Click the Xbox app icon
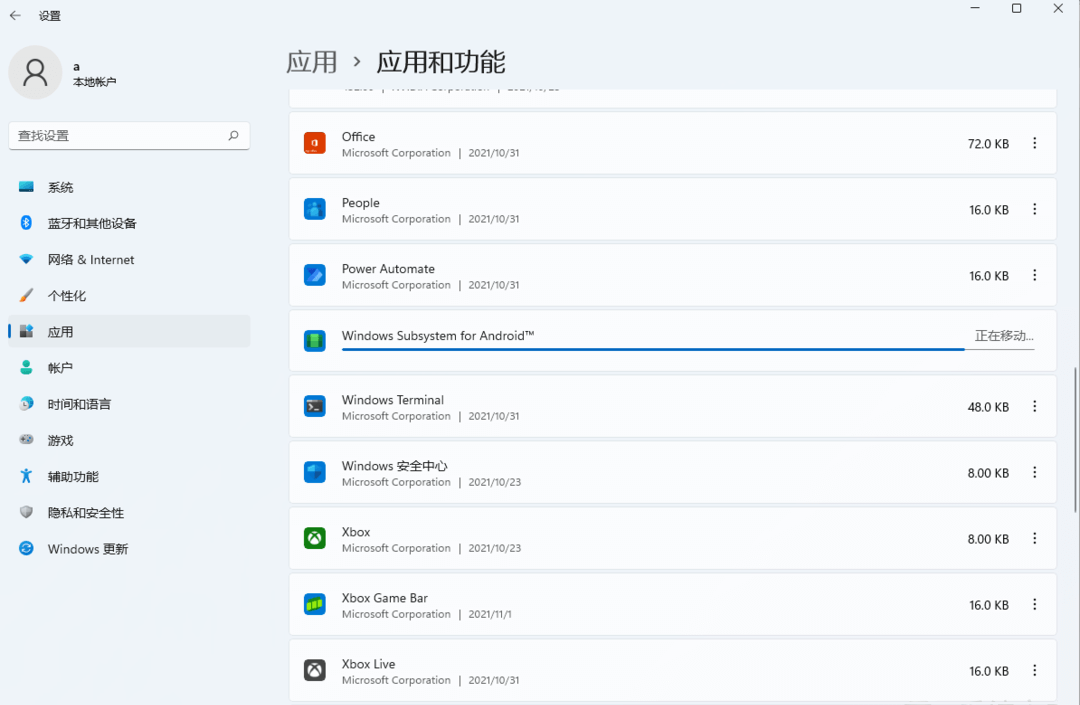The width and height of the screenshot is (1080, 705). coord(315,538)
